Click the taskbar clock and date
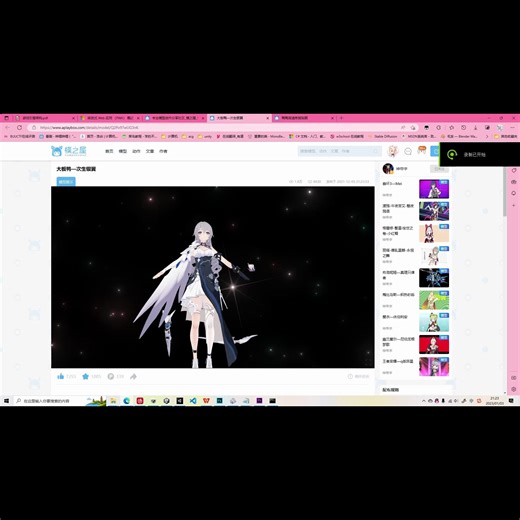520x520 pixels. pos(495,401)
